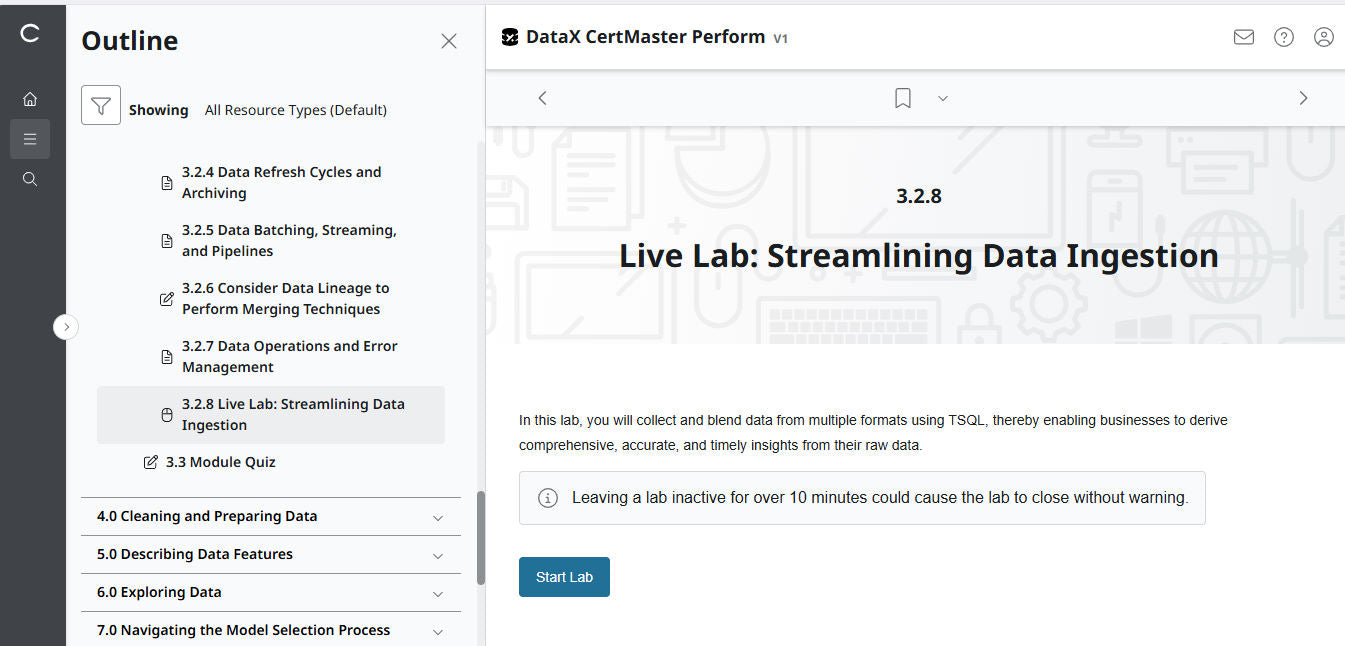Open the bookmark dropdown chevron
1345x646 pixels.
pyautogui.click(x=941, y=98)
